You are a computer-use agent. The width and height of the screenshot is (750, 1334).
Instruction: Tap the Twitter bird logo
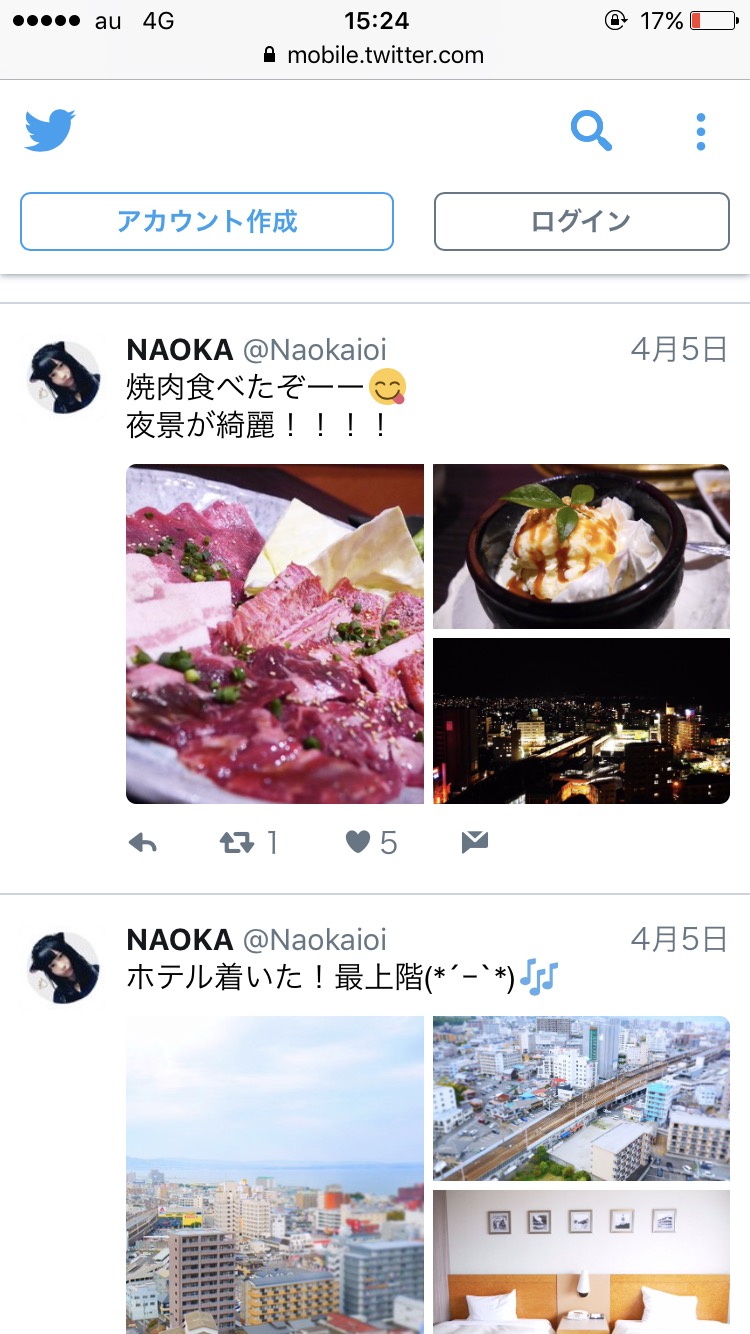point(50,131)
